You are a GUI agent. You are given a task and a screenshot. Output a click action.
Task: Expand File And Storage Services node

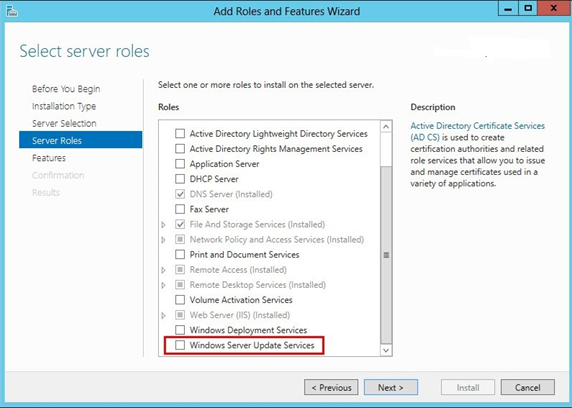pos(163,225)
